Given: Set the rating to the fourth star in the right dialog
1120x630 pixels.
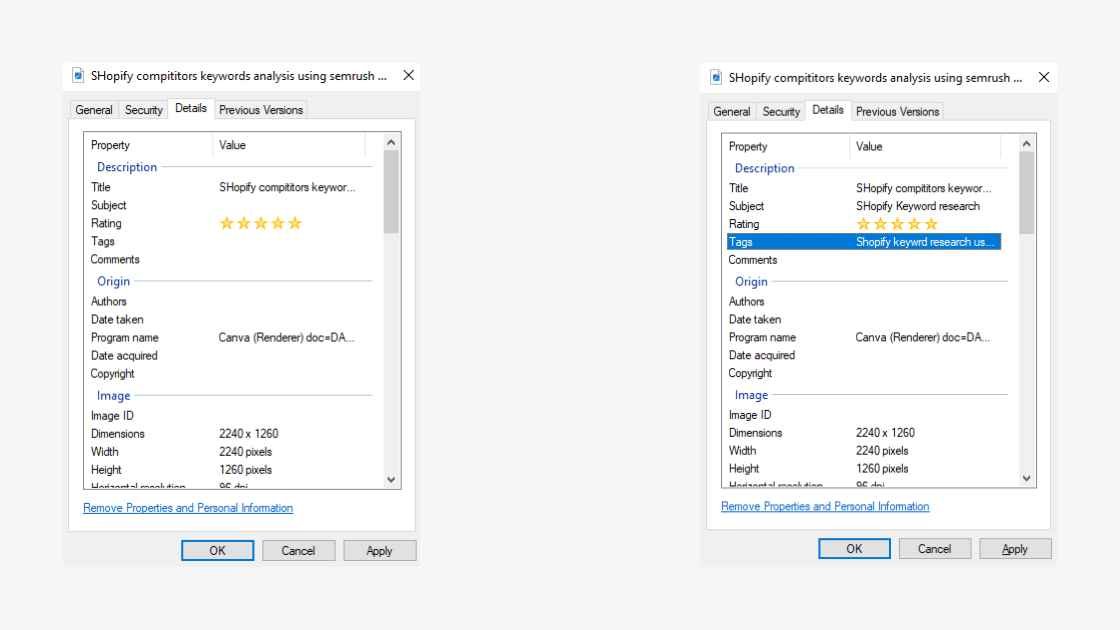Looking at the screenshot, I should click(x=914, y=224).
